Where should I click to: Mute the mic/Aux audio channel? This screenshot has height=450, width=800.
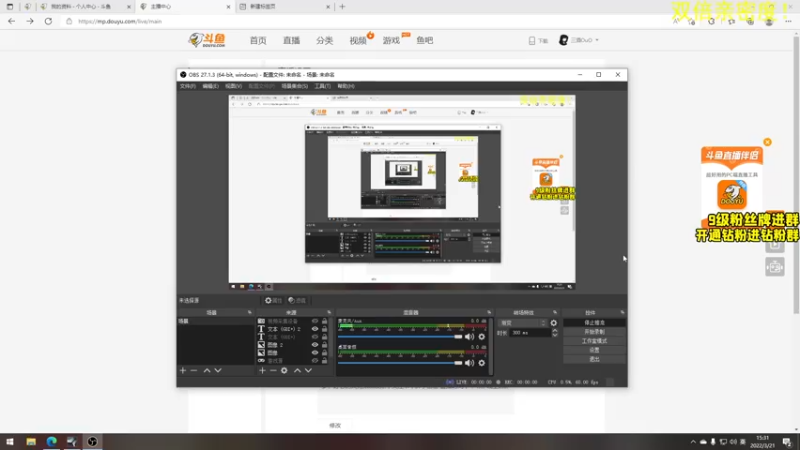click(x=469, y=337)
